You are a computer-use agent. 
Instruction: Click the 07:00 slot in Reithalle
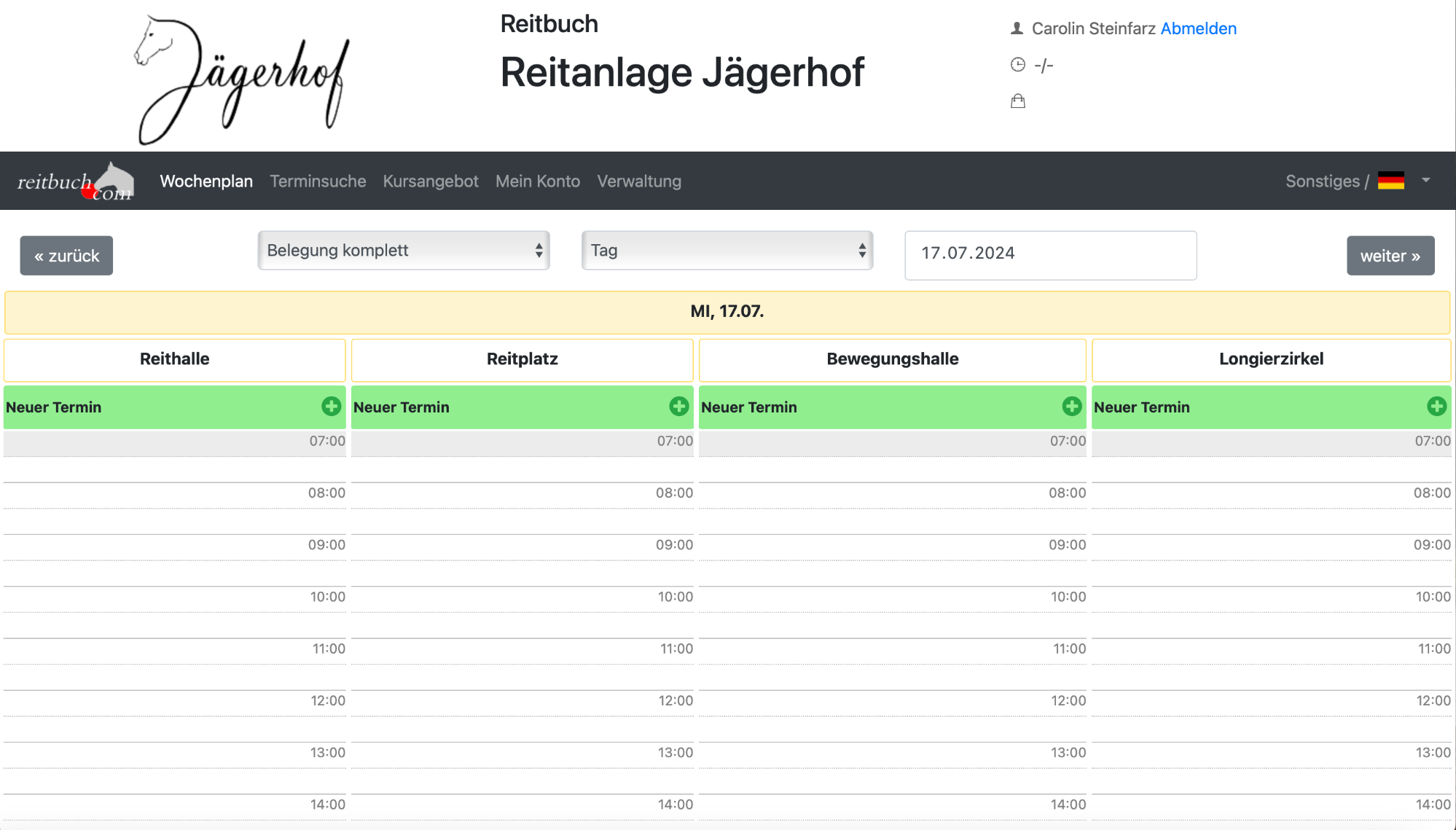tap(174, 444)
